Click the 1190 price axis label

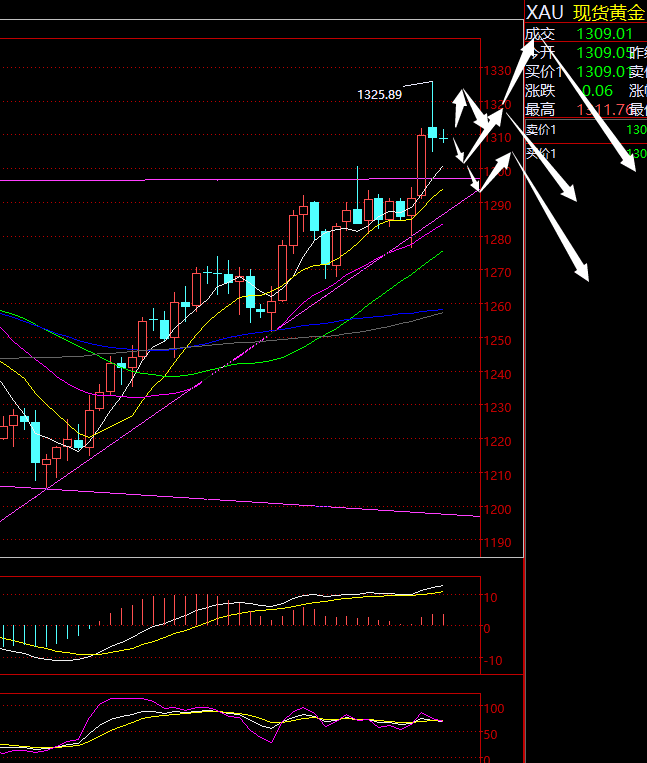tap(497, 543)
